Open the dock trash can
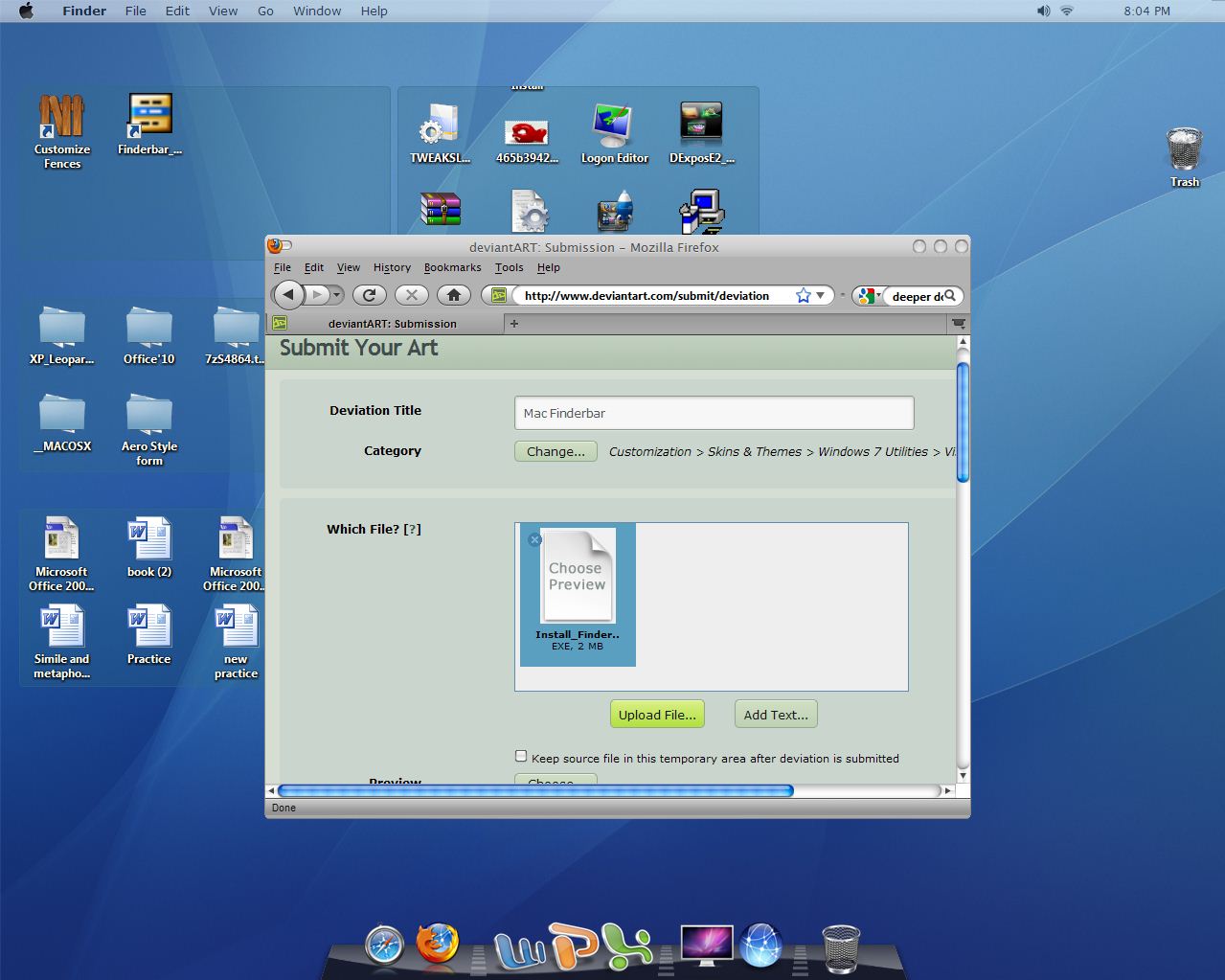The width and height of the screenshot is (1225, 980). [x=841, y=946]
